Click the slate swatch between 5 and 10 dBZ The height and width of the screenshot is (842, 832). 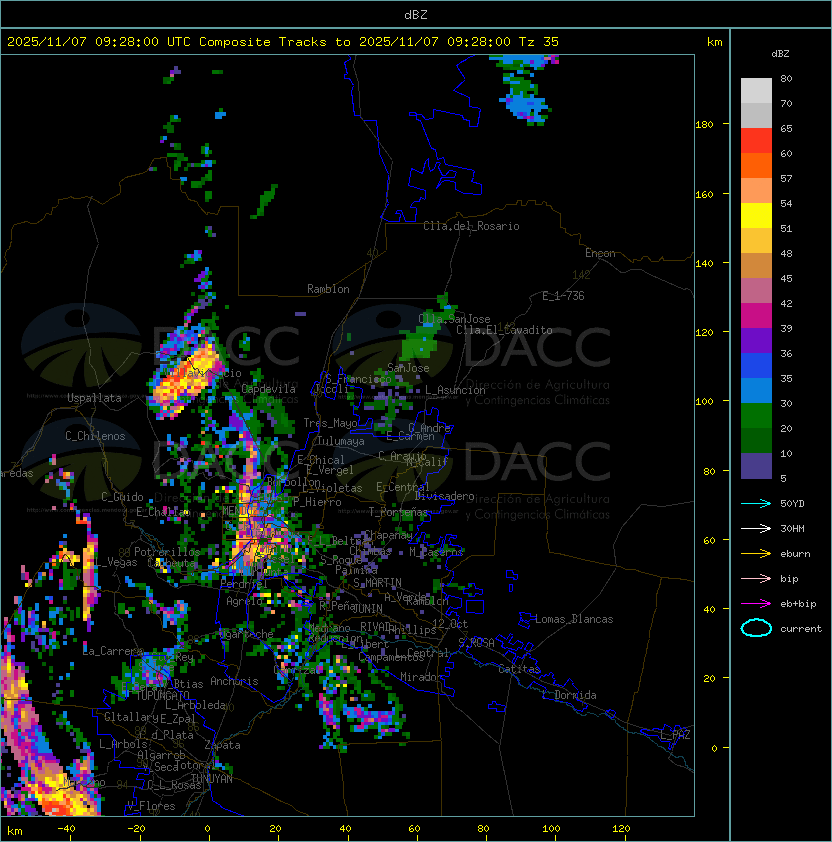tap(756, 466)
